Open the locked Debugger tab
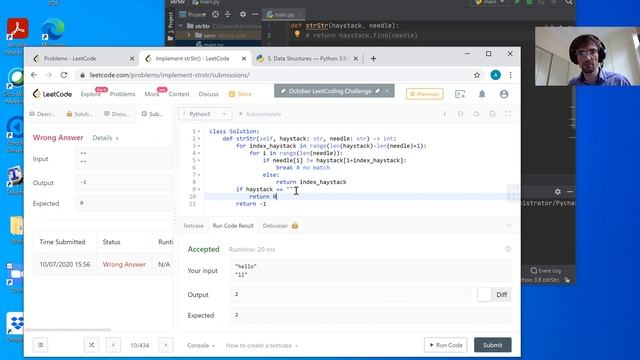Screen dimensions: 640x360 [x=280, y=226]
